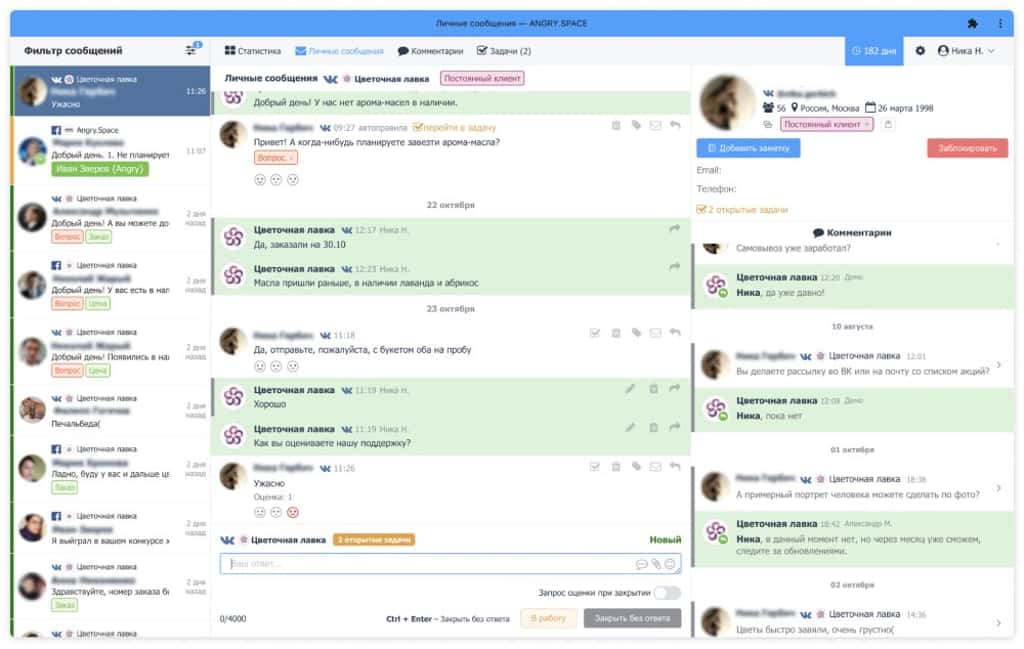Viewport: 1024px width, 649px height.
Task: Click the blue "182 дня" subscription button
Action: 874,51
